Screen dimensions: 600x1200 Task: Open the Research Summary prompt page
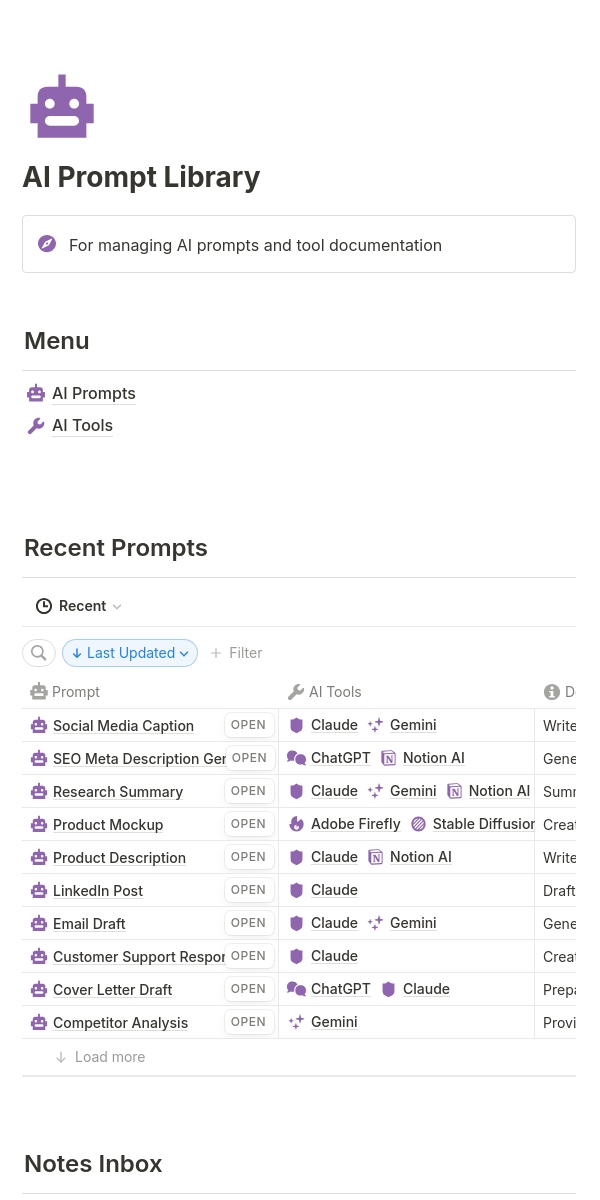coord(118,792)
